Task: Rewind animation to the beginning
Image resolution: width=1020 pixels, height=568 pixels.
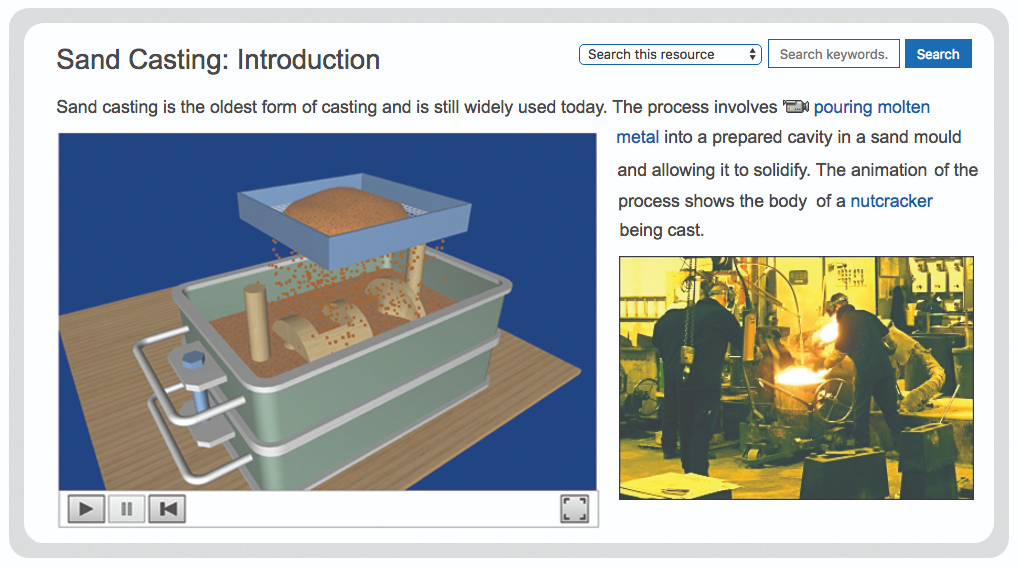Action: tap(168, 509)
